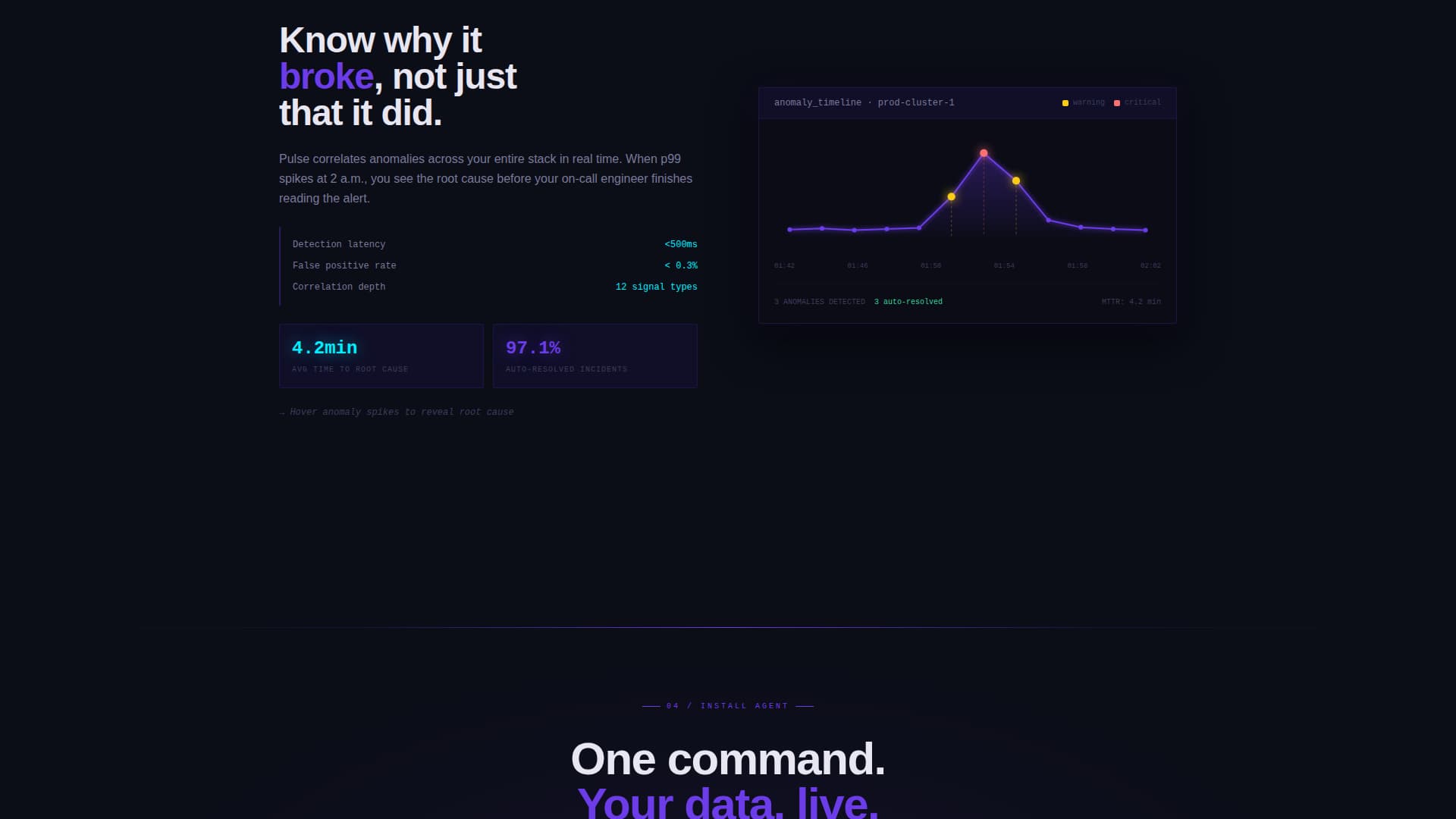Click the 'False positive rate' row label
This screenshot has width=1456, height=819.
click(344, 265)
